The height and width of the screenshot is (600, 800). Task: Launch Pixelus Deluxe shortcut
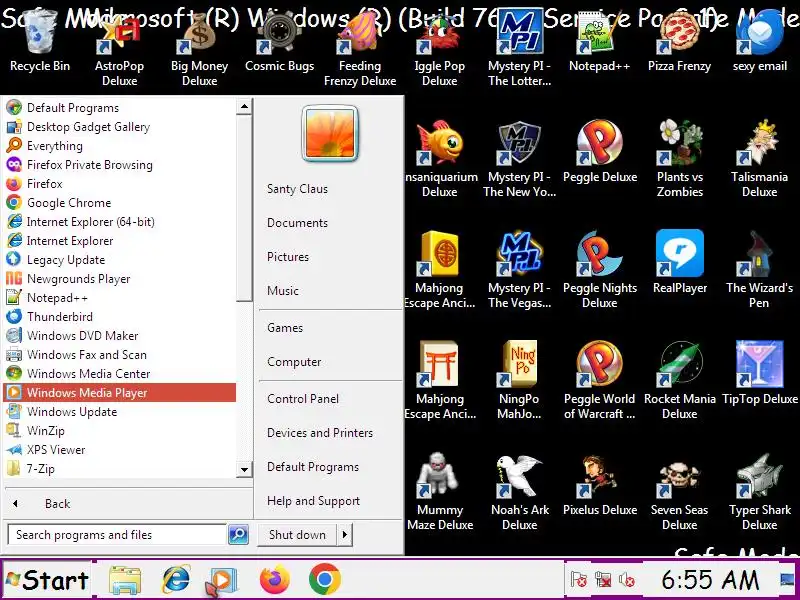click(x=599, y=484)
